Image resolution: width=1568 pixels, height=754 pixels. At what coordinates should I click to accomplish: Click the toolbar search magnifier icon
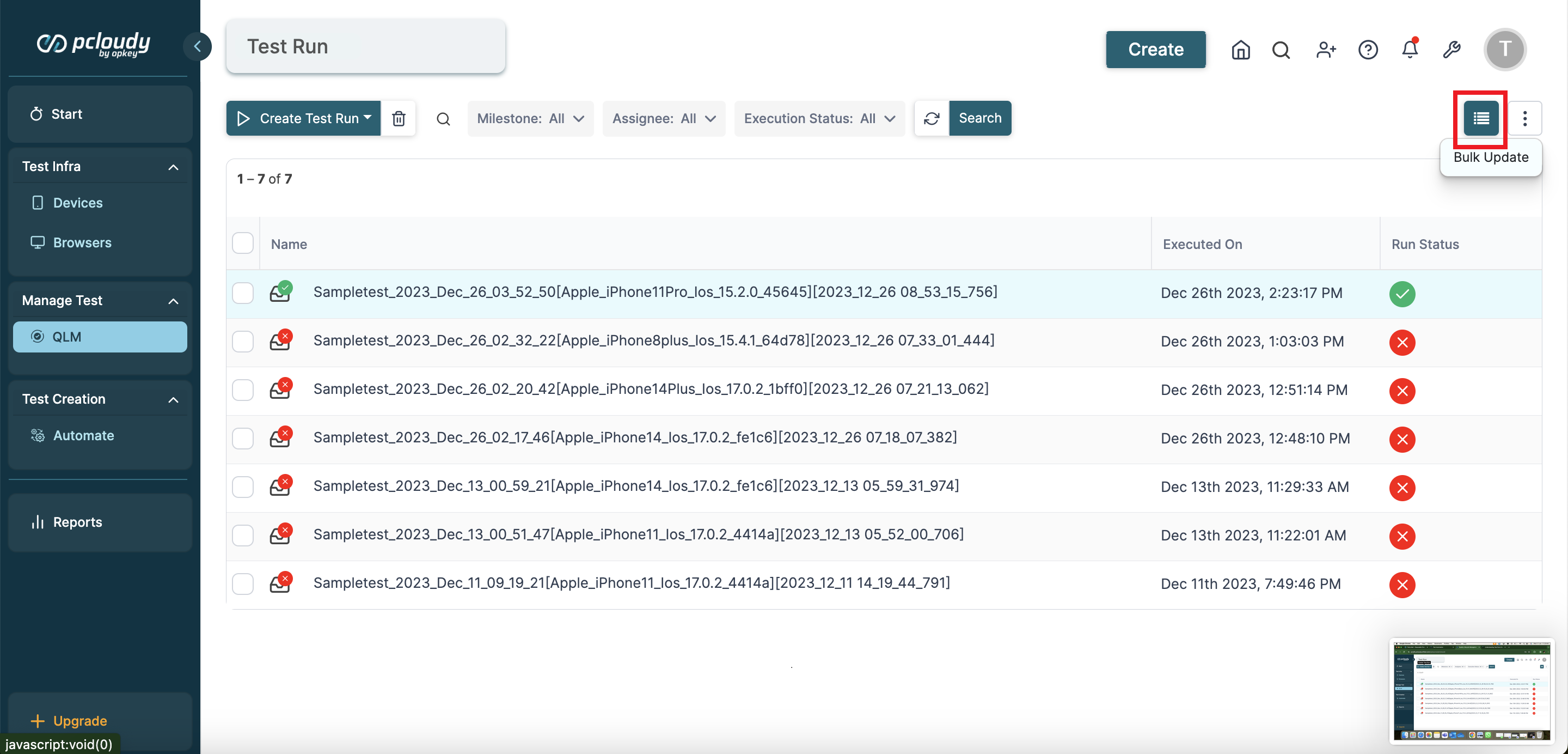(443, 119)
